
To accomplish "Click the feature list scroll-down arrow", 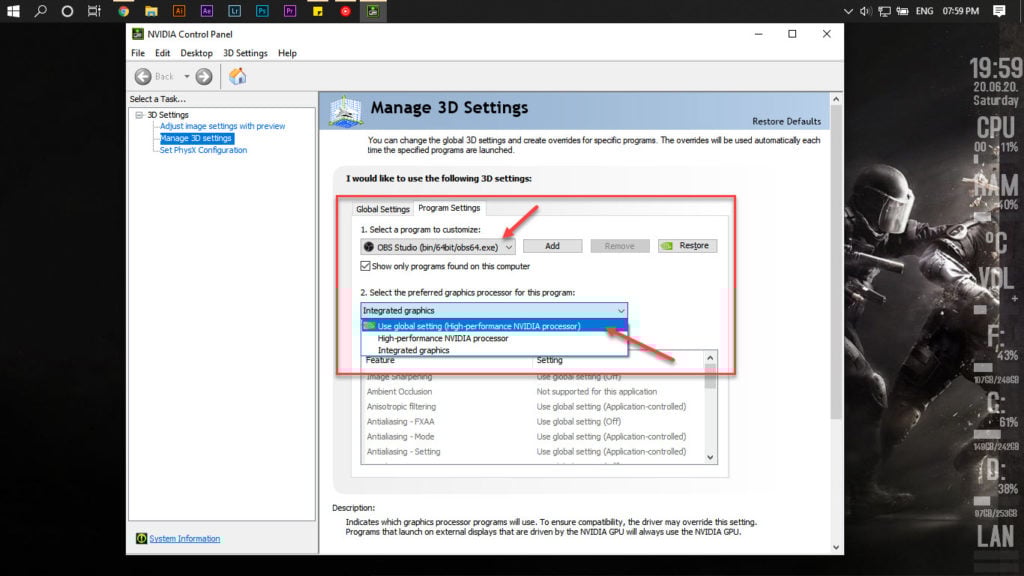I will coord(711,457).
